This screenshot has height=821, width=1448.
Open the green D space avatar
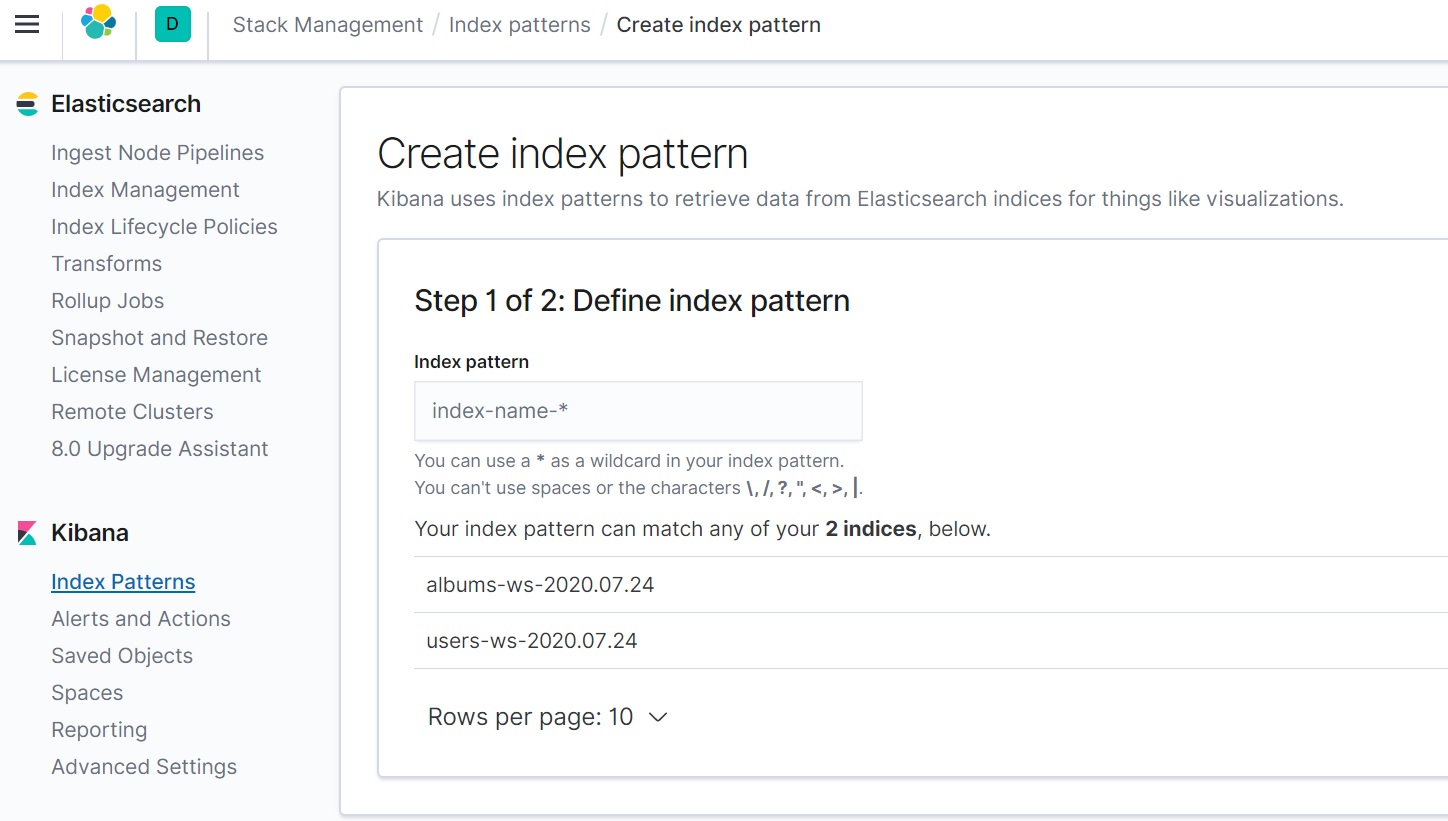[x=172, y=24]
